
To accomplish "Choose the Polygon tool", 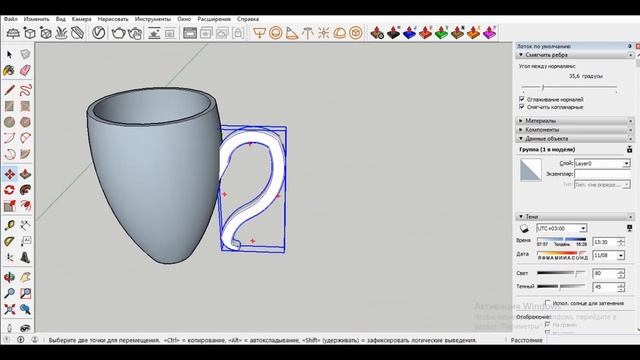I will (x=25, y=122).
